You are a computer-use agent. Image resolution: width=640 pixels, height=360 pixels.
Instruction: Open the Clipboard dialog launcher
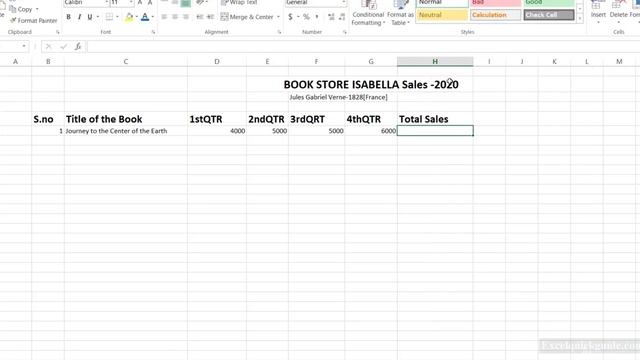coord(58,32)
